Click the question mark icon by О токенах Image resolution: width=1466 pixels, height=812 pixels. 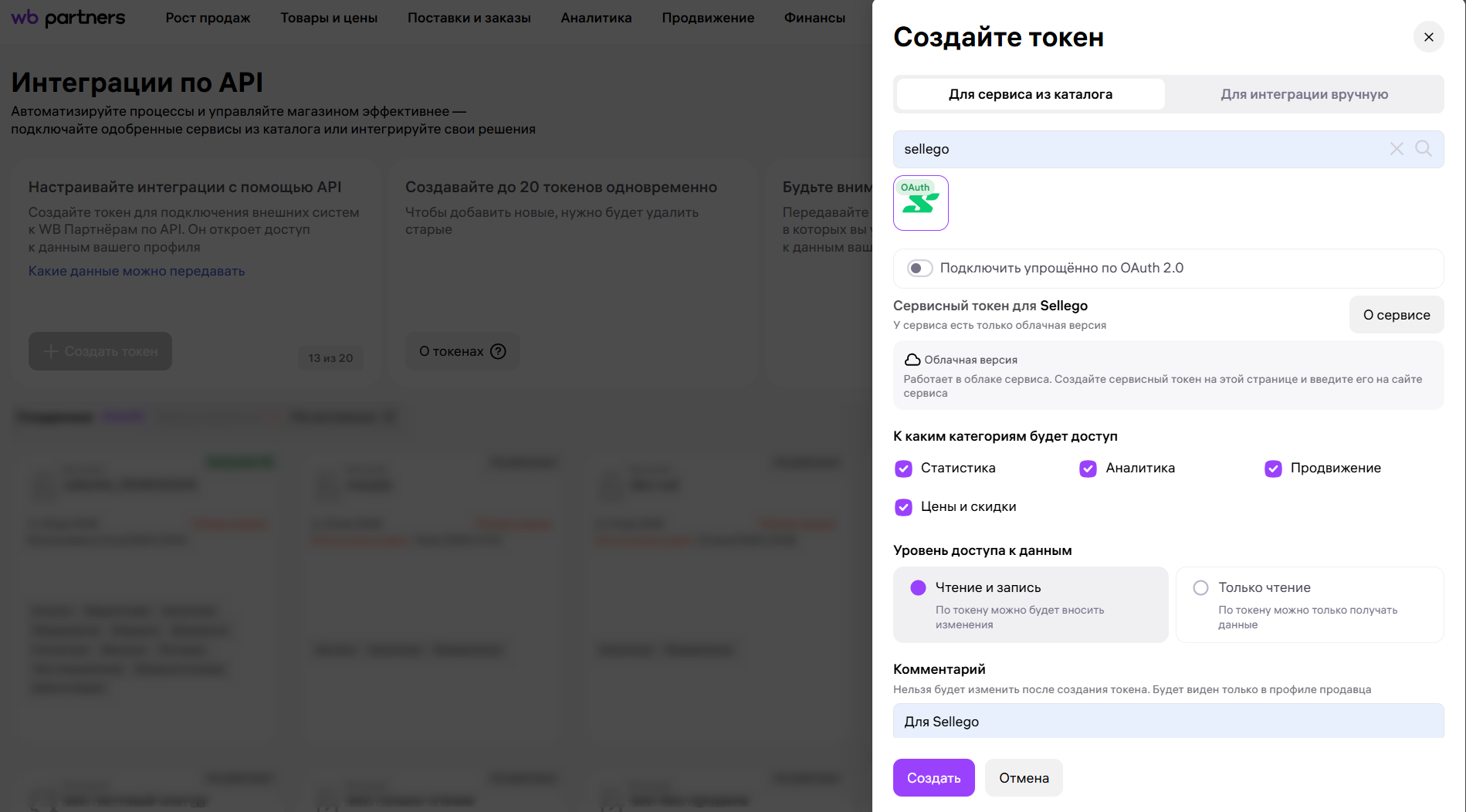tap(499, 351)
